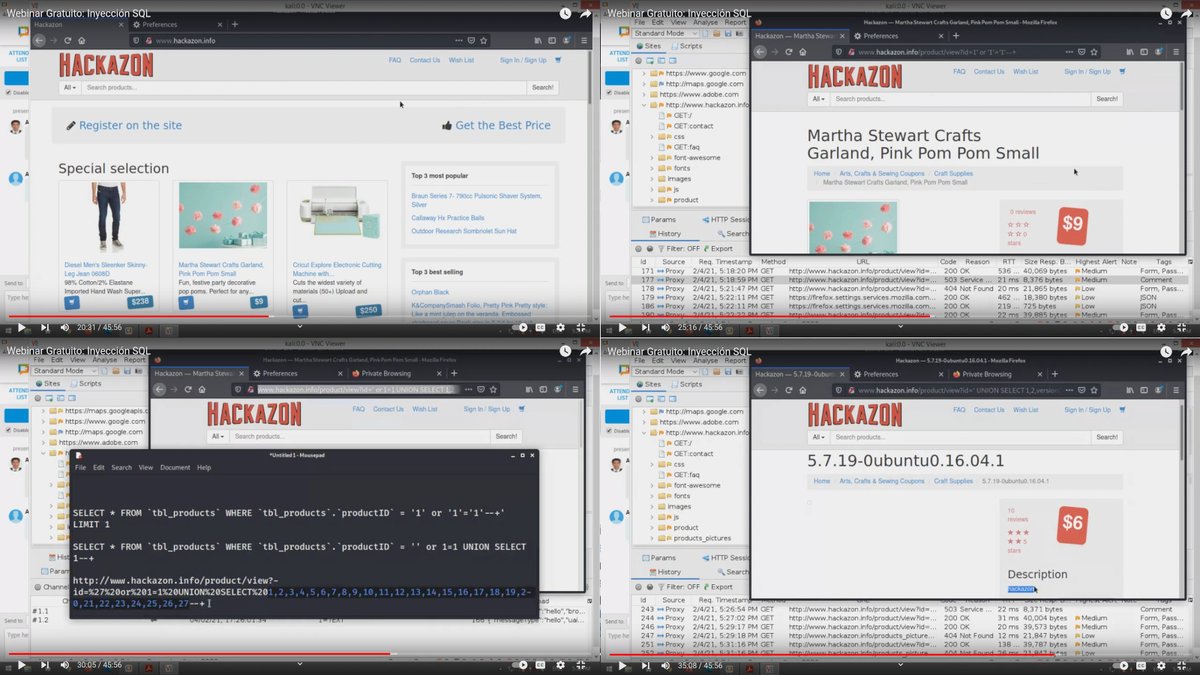Open Standard Mode dropdown in 25:16 frame
The image size is (1200, 675).
(663, 33)
